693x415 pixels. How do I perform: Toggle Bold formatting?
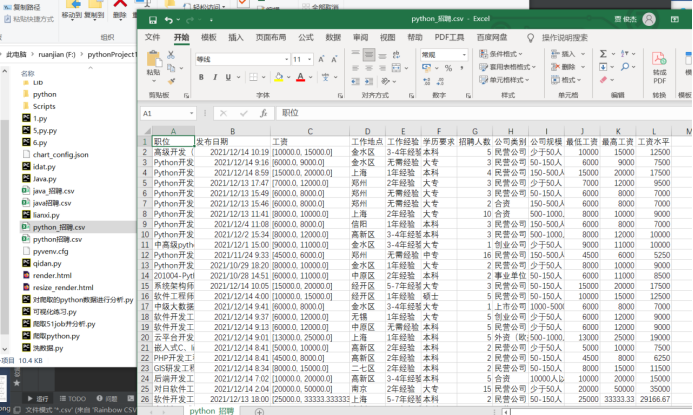click(201, 77)
